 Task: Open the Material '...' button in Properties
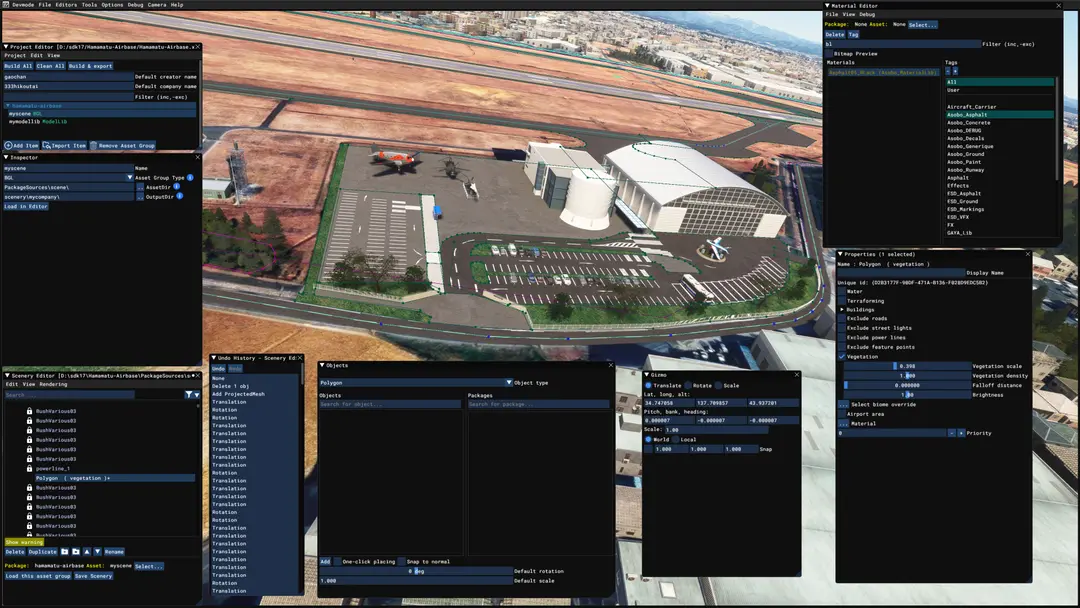tap(843, 423)
